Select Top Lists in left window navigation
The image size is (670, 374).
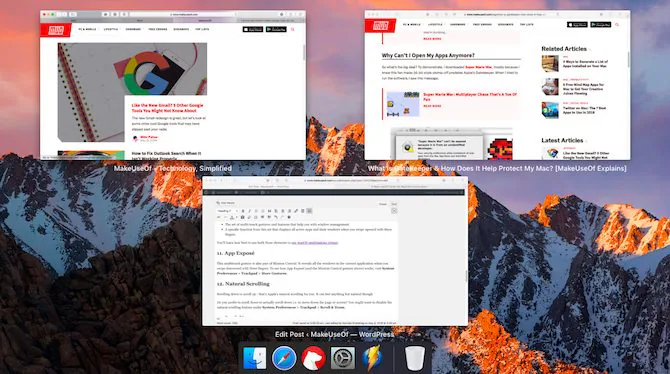(x=202, y=29)
